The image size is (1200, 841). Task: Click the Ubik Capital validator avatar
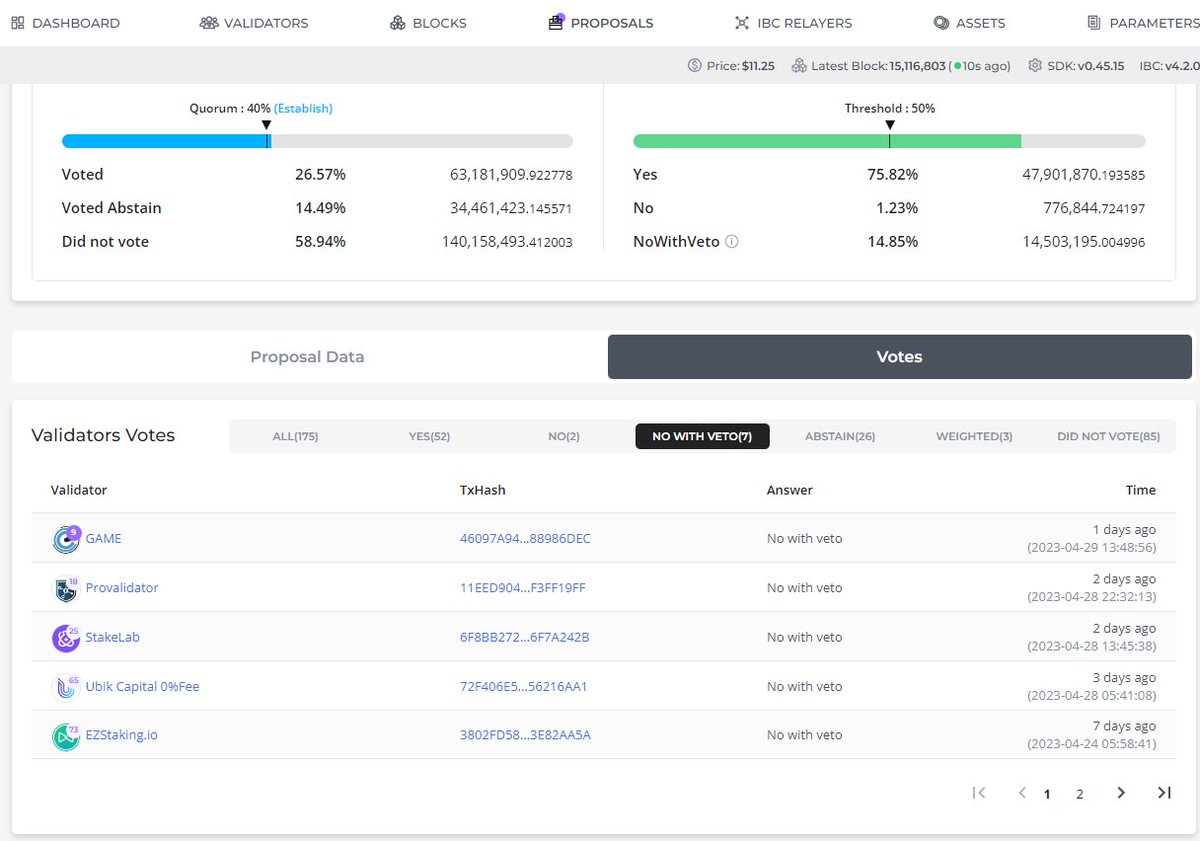[x=66, y=687]
